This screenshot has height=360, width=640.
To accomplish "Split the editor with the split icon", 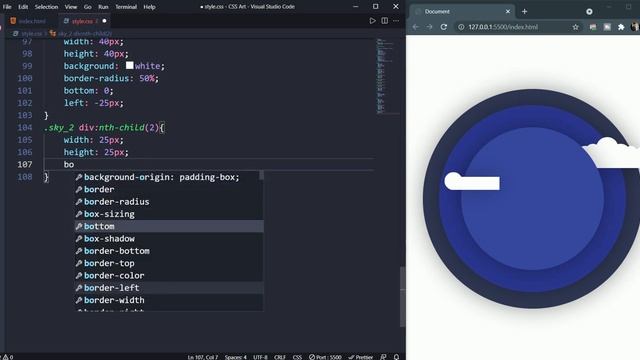I will coord(384,21).
